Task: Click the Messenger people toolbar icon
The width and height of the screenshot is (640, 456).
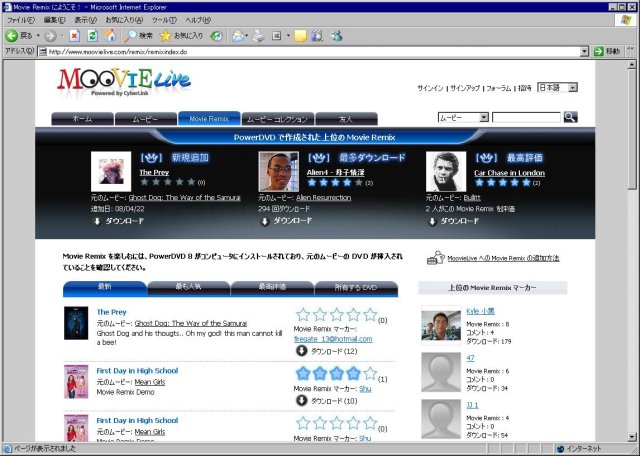Action: click(337, 36)
